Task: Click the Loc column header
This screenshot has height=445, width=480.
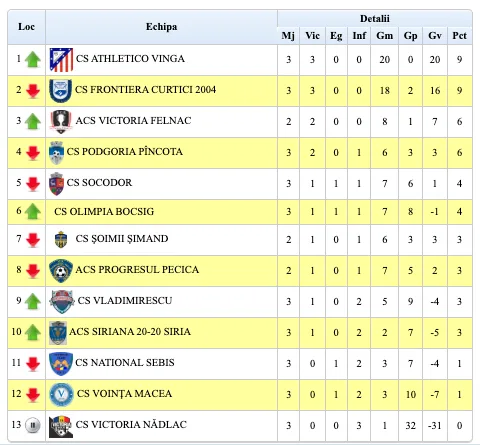Action: (x=26, y=27)
